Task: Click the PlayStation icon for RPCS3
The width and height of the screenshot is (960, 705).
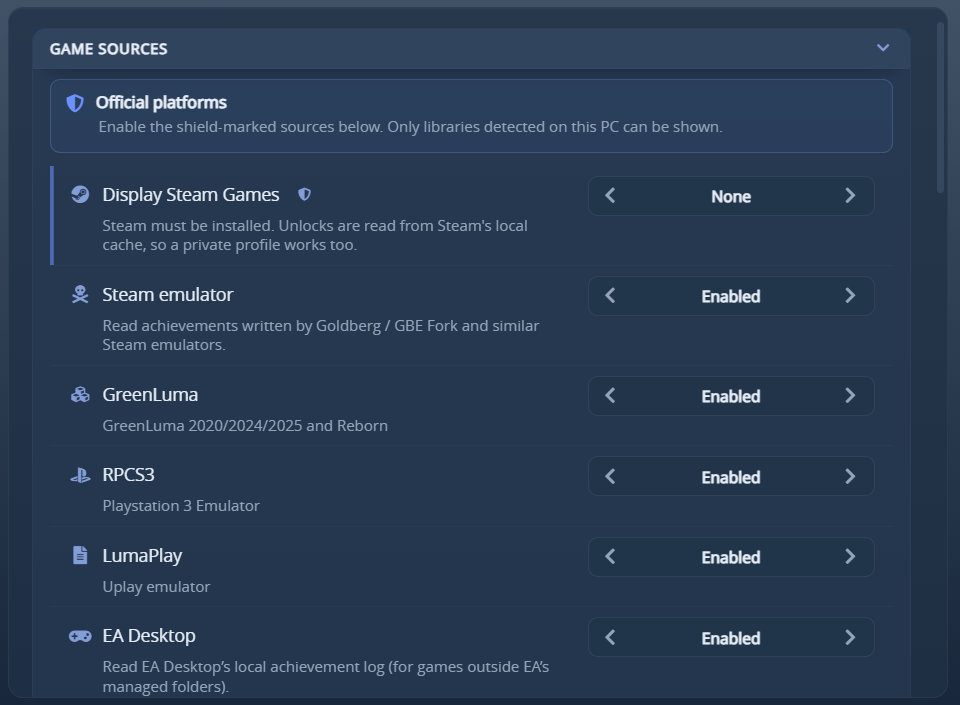Action: [x=80, y=475]
